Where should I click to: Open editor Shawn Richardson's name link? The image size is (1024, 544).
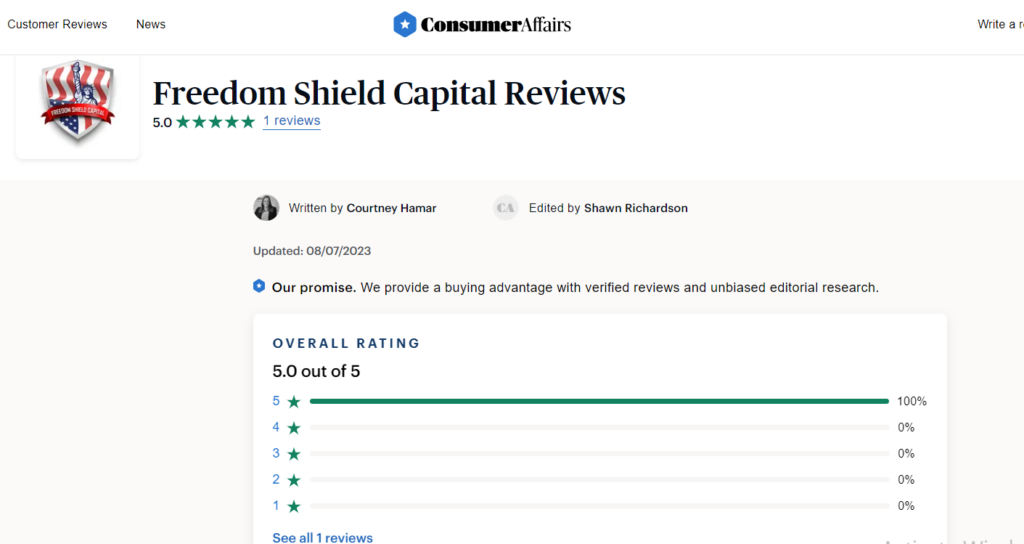click(635, 208)
